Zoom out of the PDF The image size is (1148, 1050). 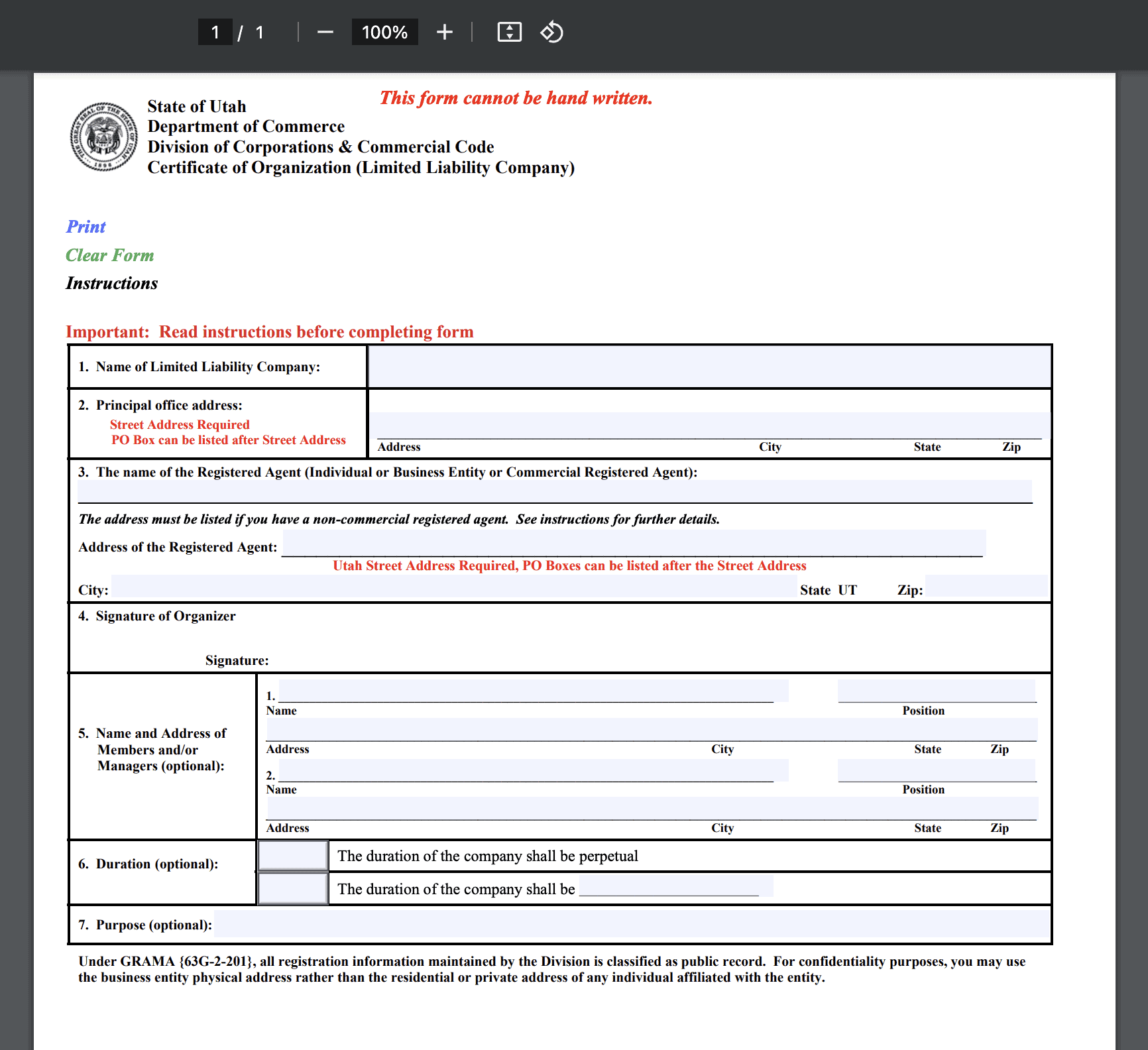point(325,31)
